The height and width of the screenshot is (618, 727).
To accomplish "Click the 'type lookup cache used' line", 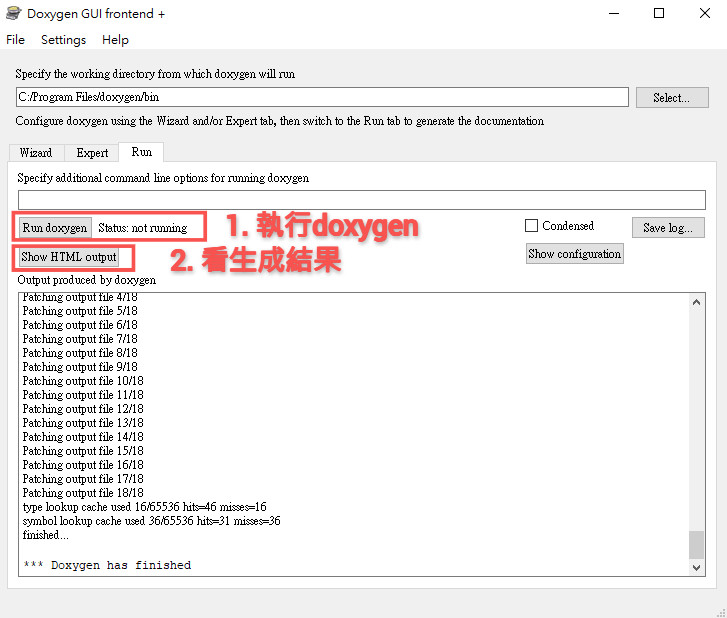I will click(145, 507).
